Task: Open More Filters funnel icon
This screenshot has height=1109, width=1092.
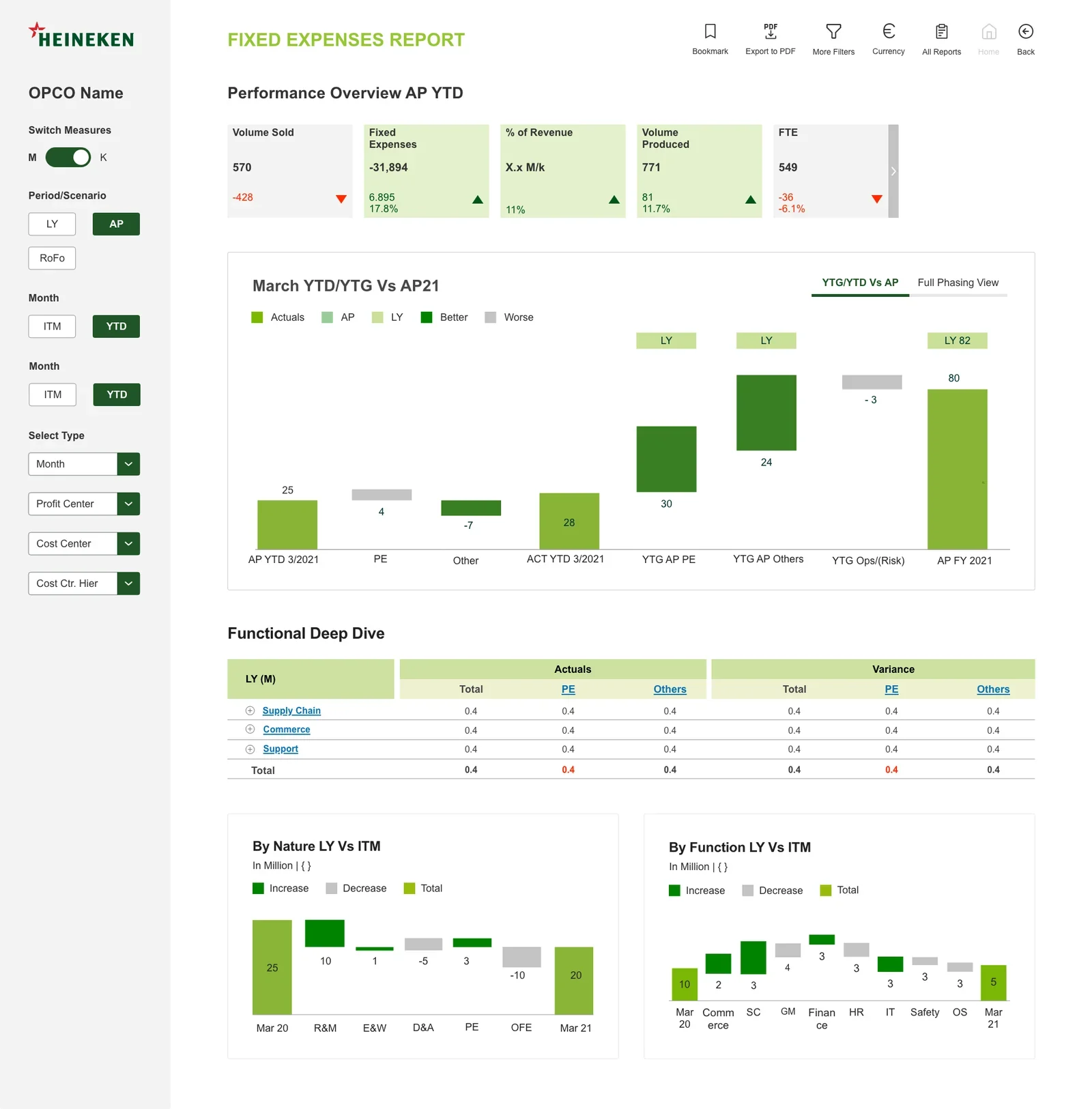Action: tap(833, 31)
